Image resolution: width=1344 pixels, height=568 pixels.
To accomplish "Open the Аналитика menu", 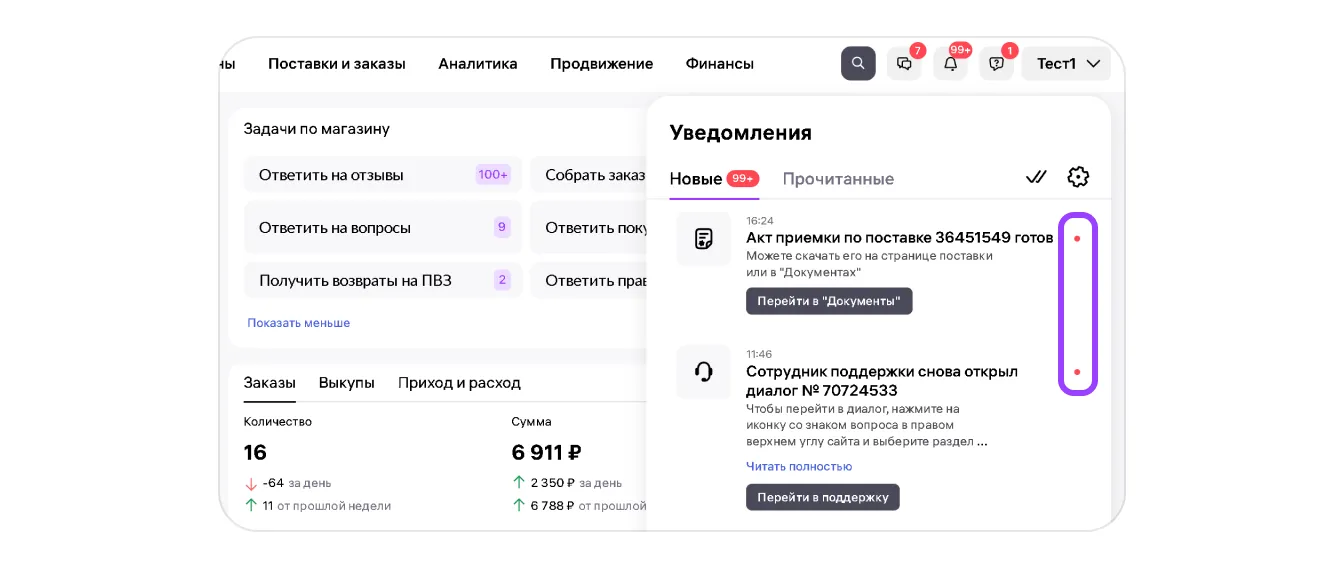I will (477, 64).
